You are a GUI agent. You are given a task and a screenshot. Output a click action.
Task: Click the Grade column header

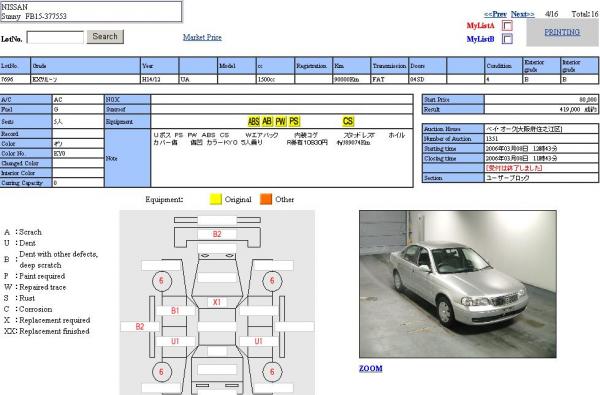pyautogui.click(x=85, y=66)
